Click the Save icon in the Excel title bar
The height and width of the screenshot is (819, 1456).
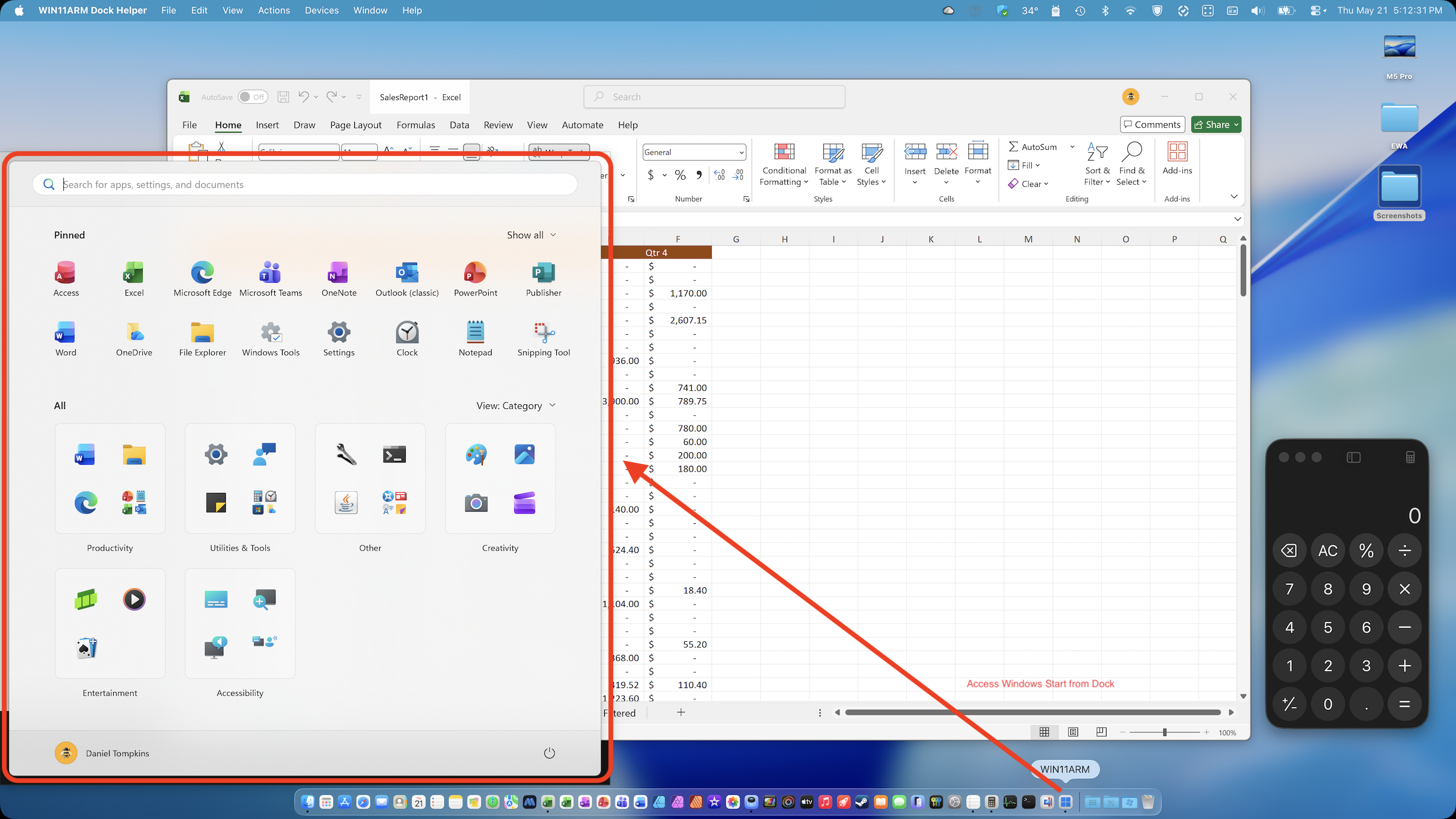pyautogui.click(x=283, y=97)
